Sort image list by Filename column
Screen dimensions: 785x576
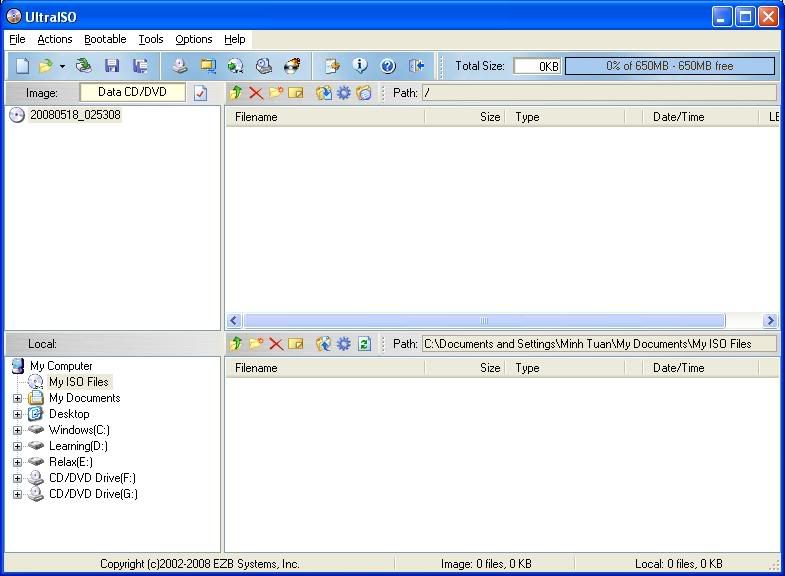[x=325, y=117]
